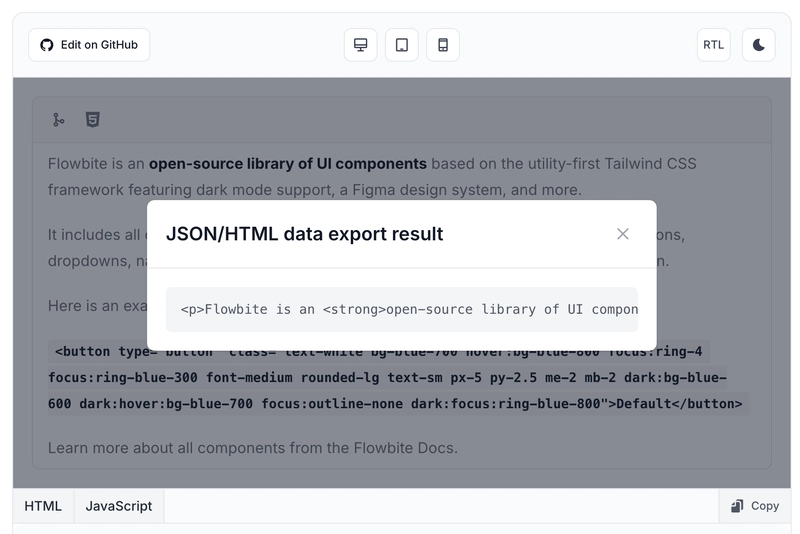Click the bold text open-source library of UI components
Image resolution: width=800 pixels, height=534 pixels.
point(288,164)
